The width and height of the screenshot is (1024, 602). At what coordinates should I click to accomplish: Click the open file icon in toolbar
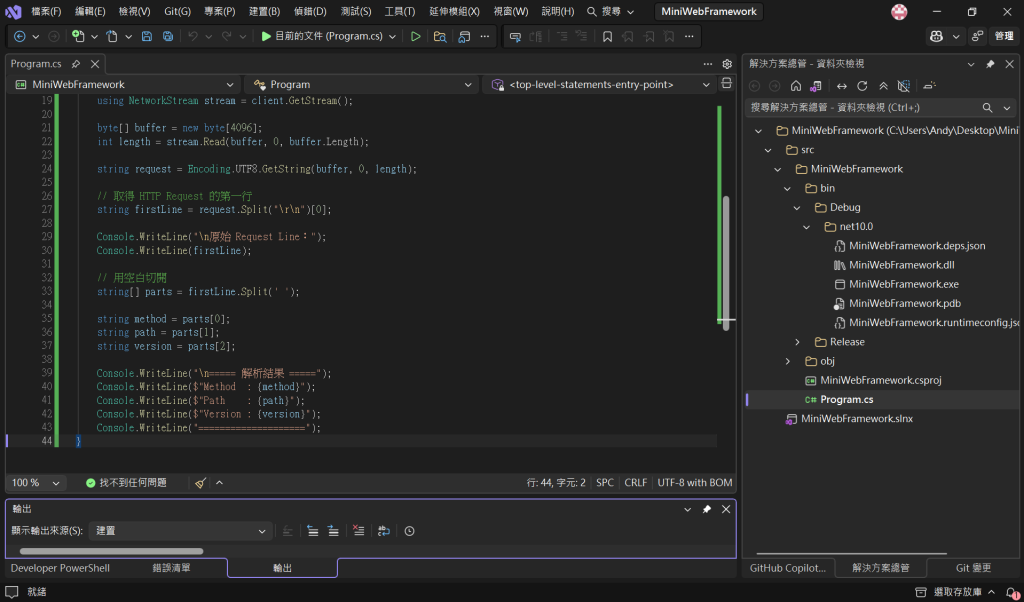112,37
